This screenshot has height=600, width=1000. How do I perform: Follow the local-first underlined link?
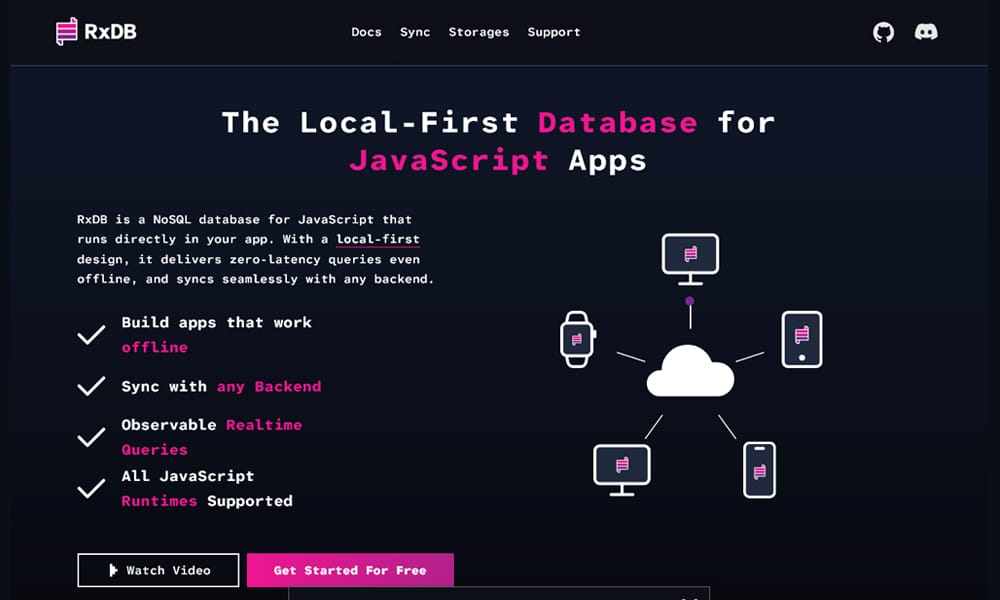378,239
